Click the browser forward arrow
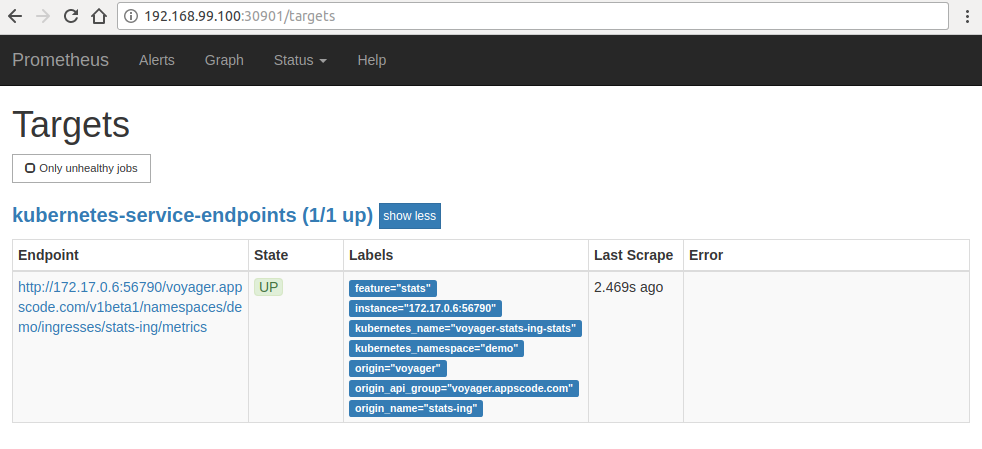 coord(43,16)
